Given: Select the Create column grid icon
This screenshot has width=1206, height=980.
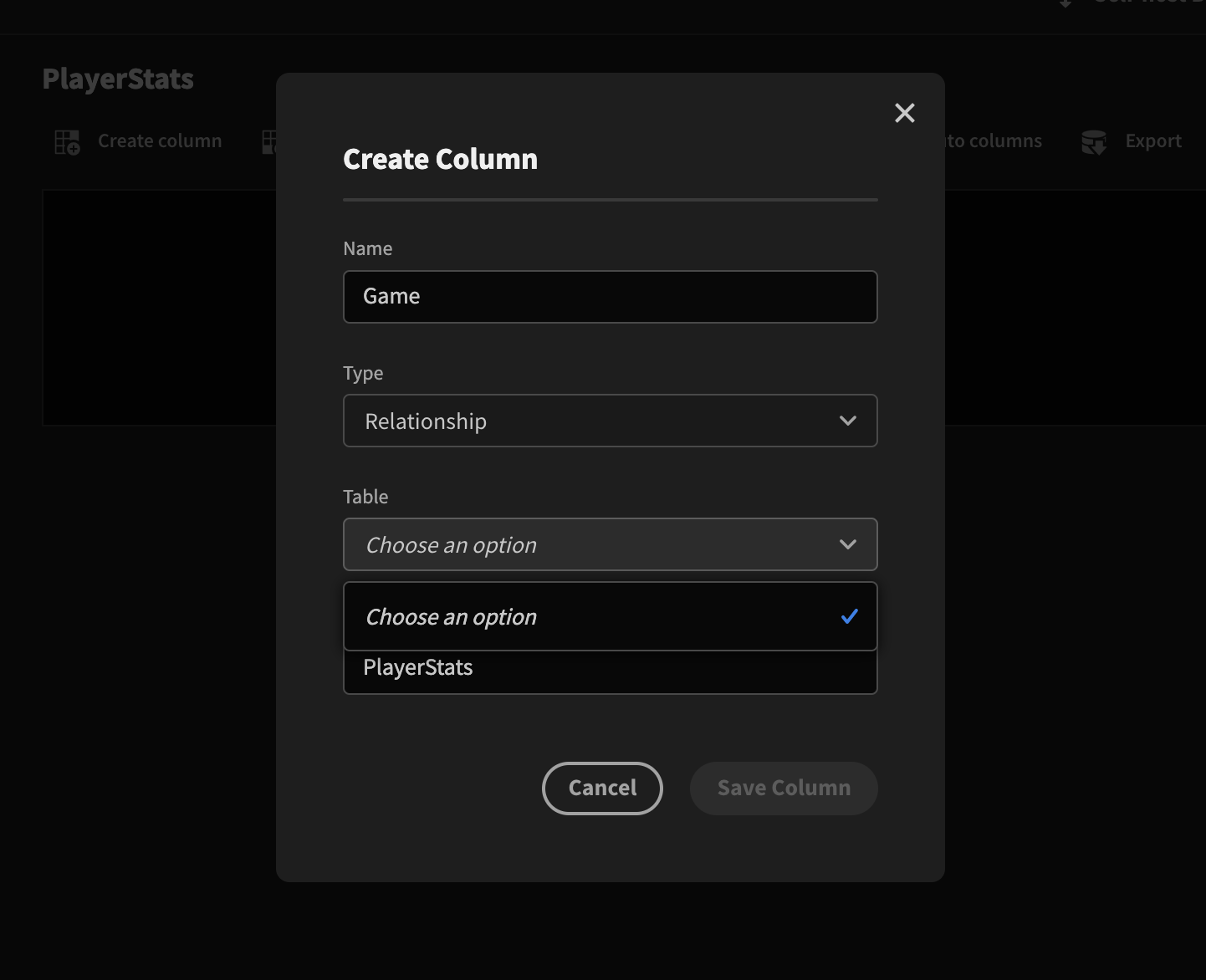Looking at the screenshot, I should point(65,140).
